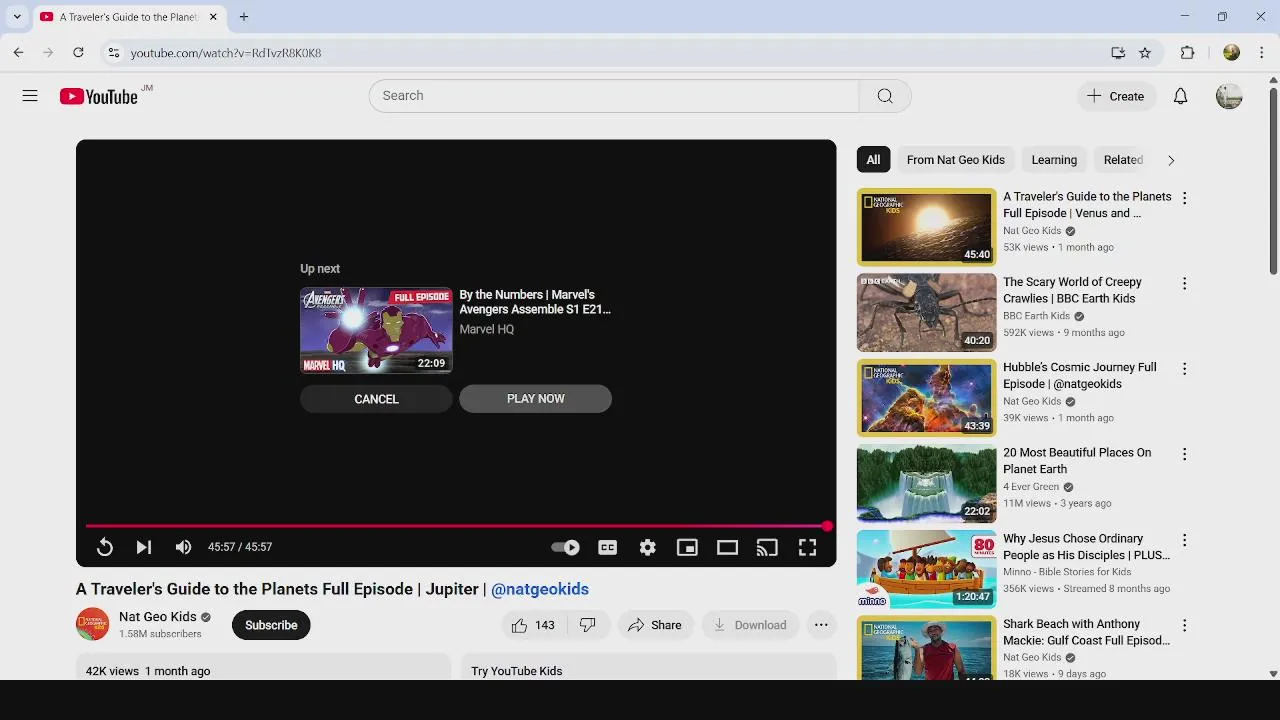Viewport: 1280px width, 720px height.
Task: Open the Creepy Crawlies beetle thumbnail
Action: click(x=926, y=313)
